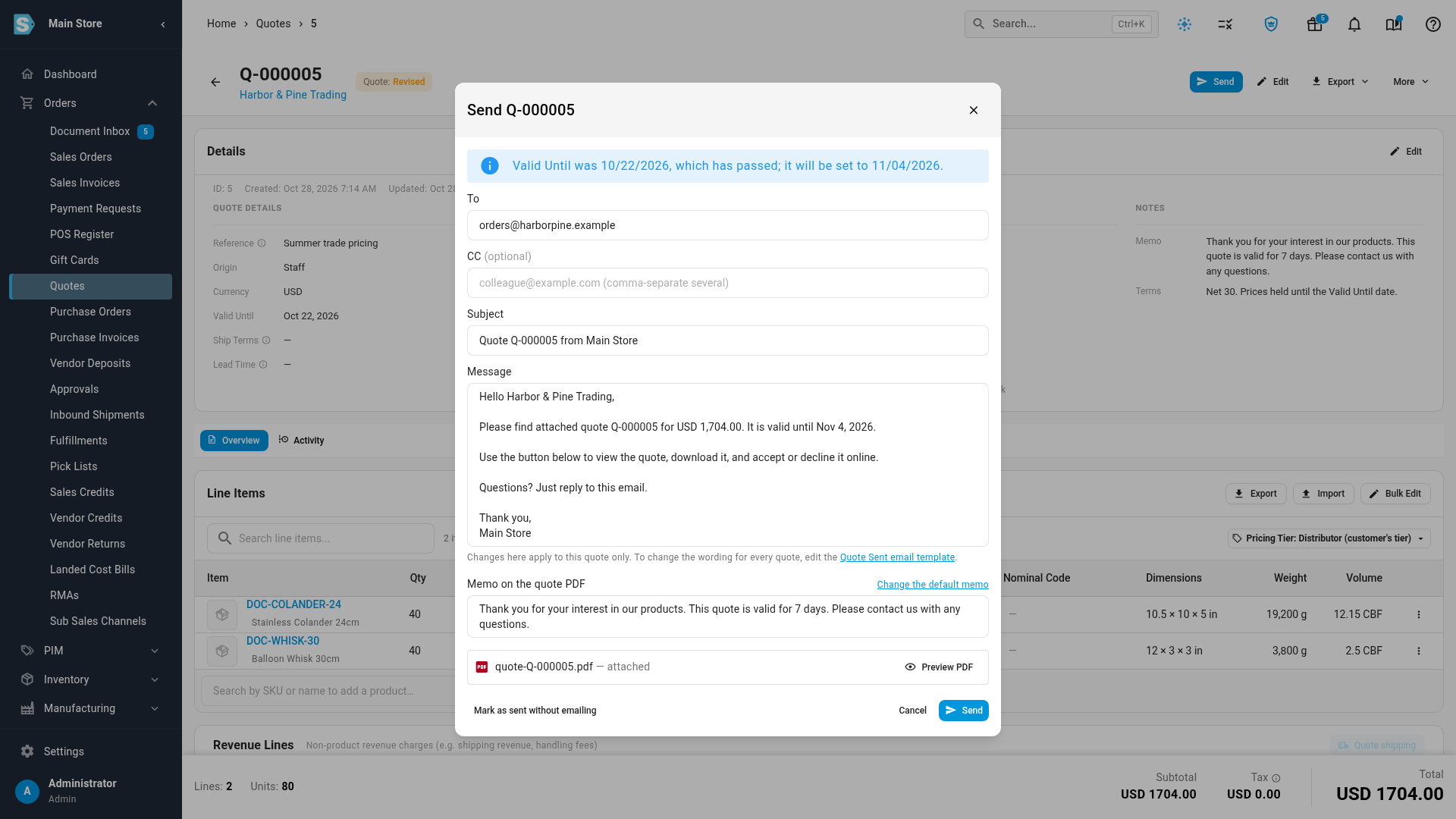Click the page header Send button

pos(1216,82)
